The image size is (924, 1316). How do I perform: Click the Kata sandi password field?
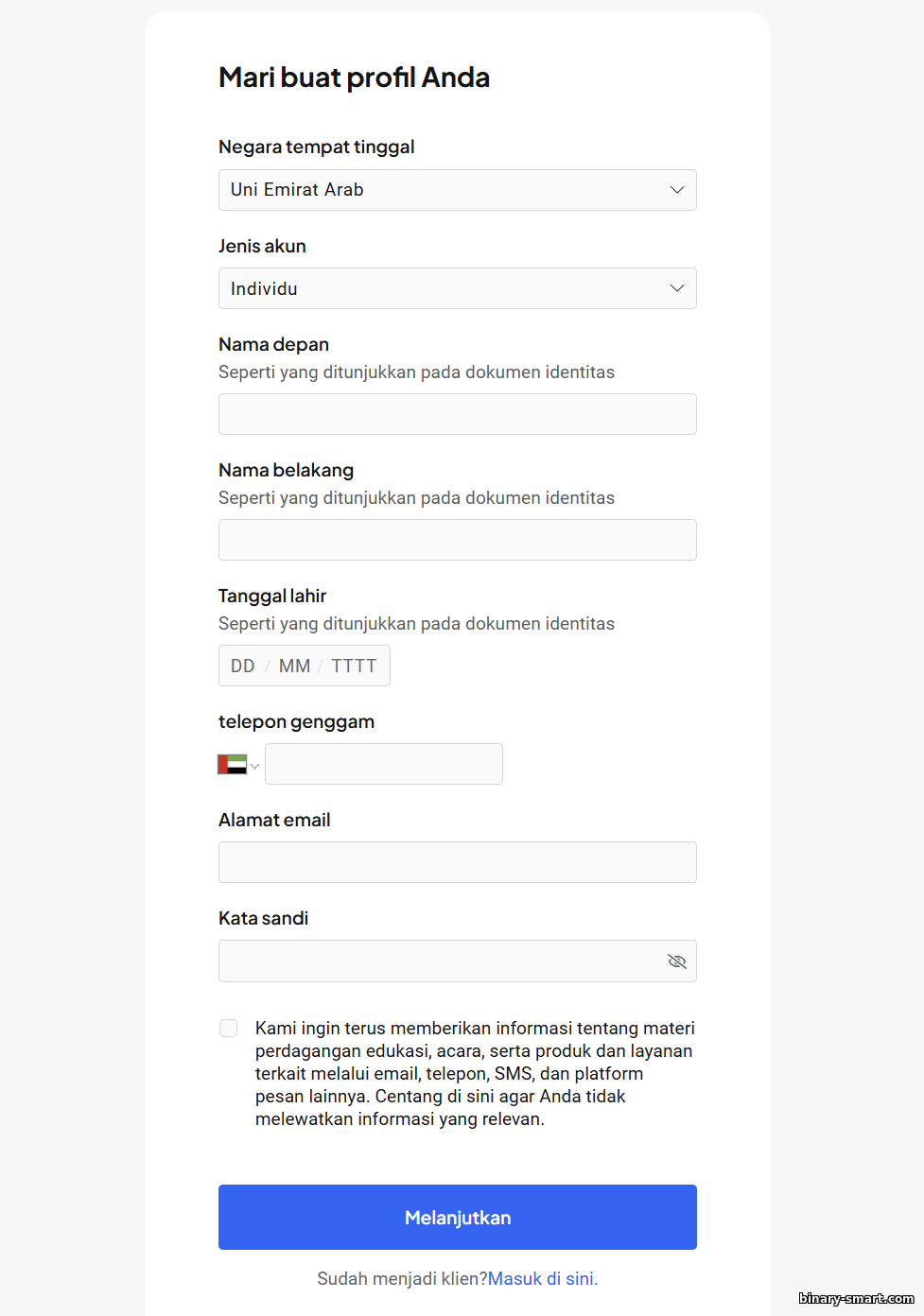(x=440, y=961)
